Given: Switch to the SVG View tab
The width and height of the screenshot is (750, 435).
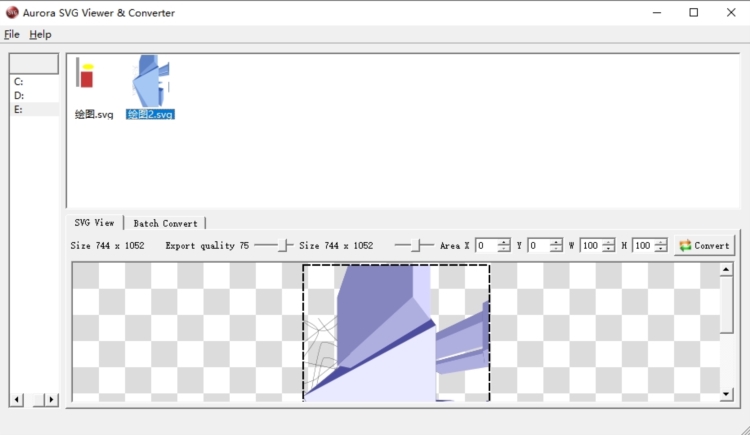Looking at the screenshot, I should pyautogui.click(x=94, y=223).
